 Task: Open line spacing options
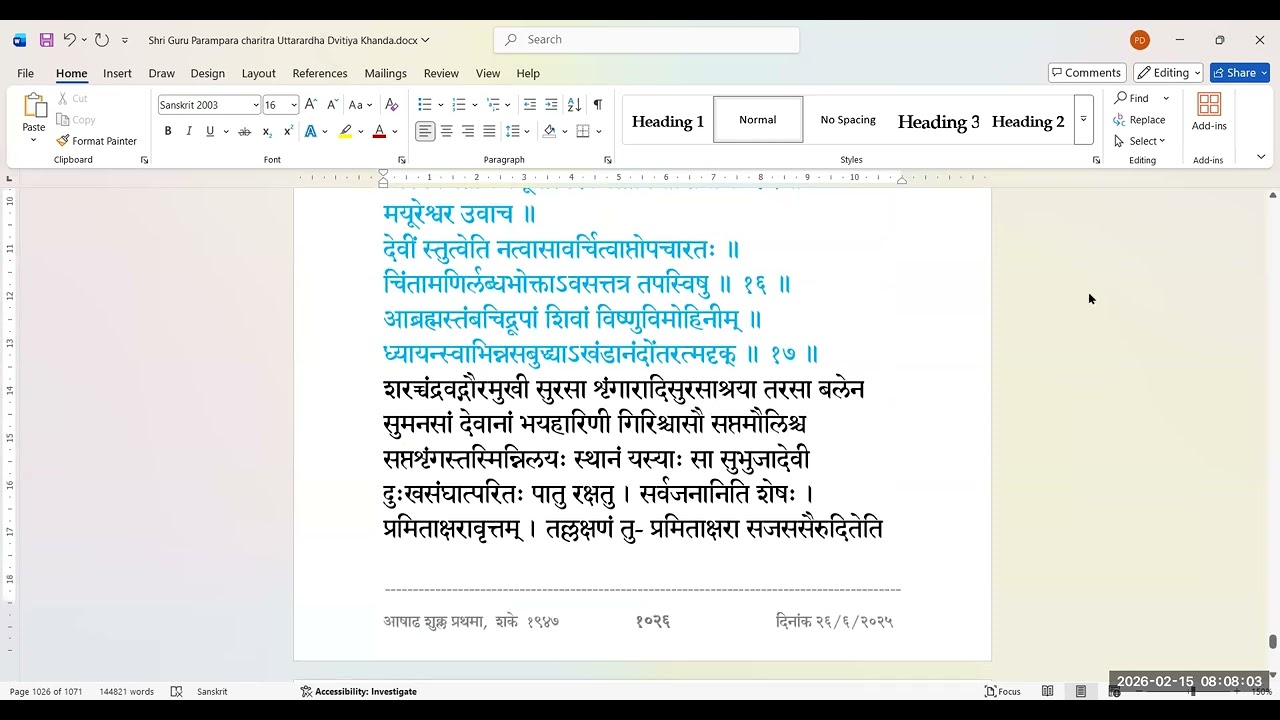pos(517,132)
